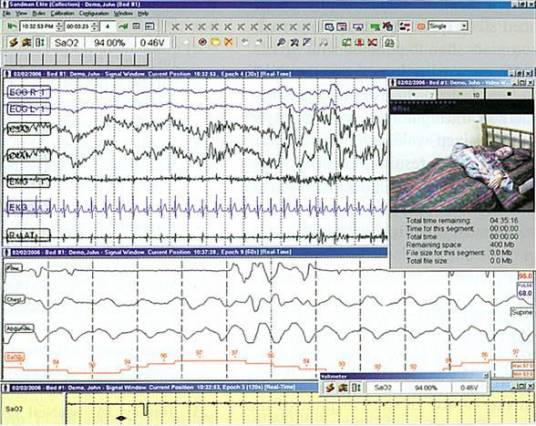Click the monitor display icon in top toolbar

click(358, 27)
